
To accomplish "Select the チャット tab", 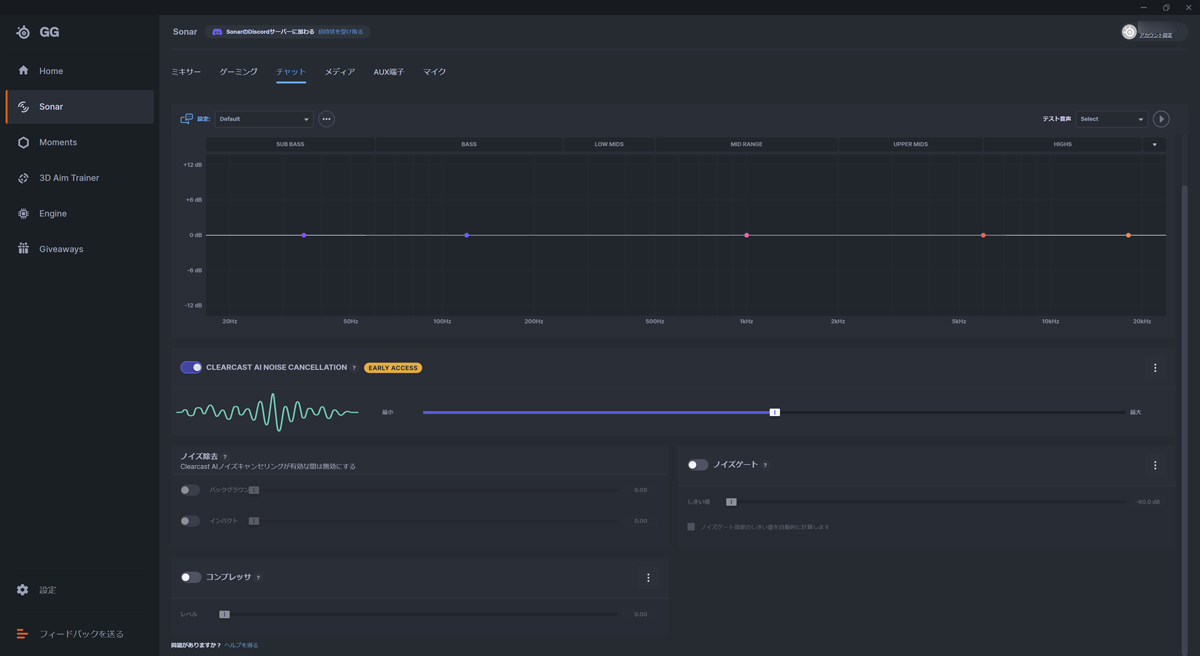I will 291,72.
